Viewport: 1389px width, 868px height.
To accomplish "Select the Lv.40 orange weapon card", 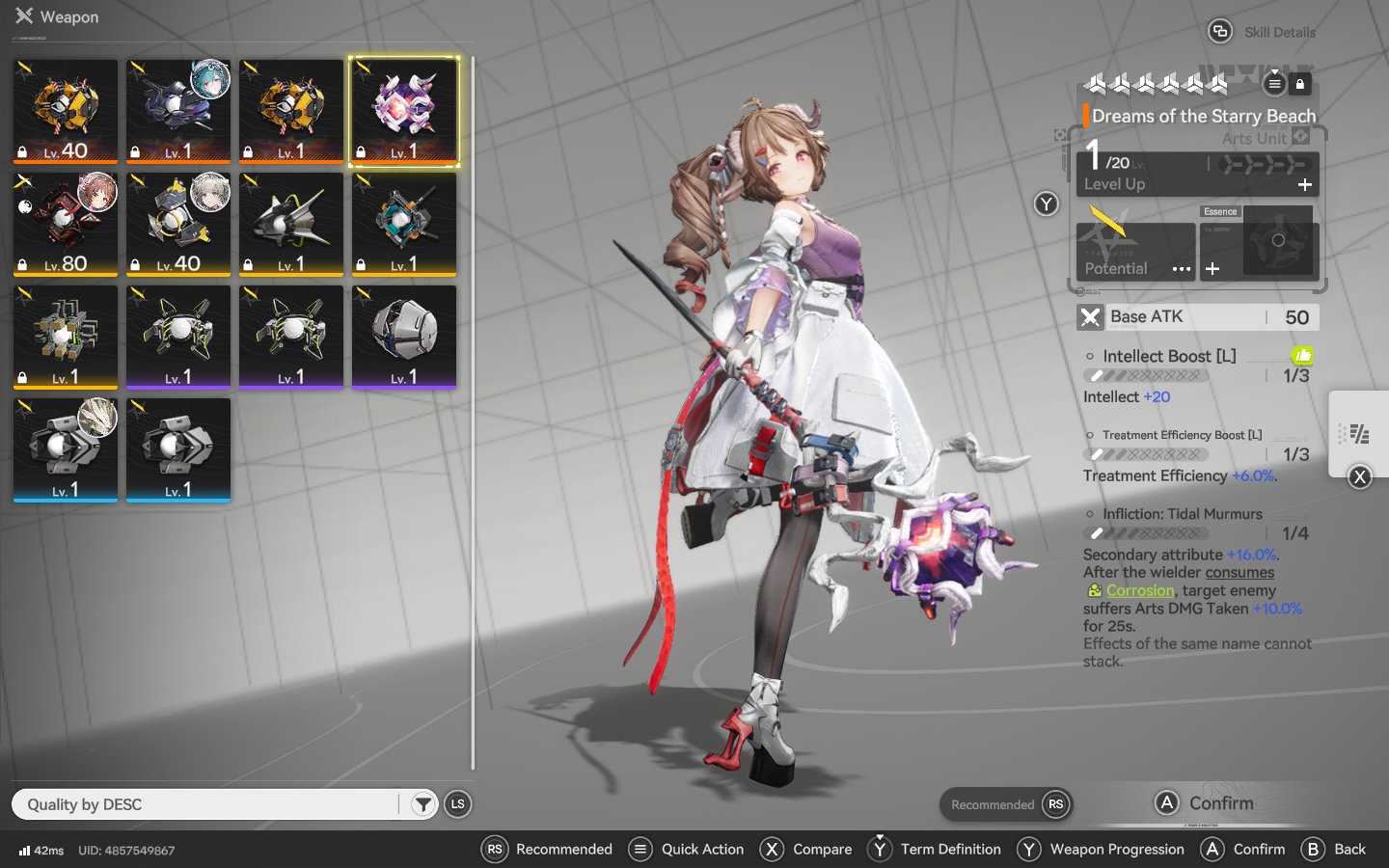I will (66, 111).
